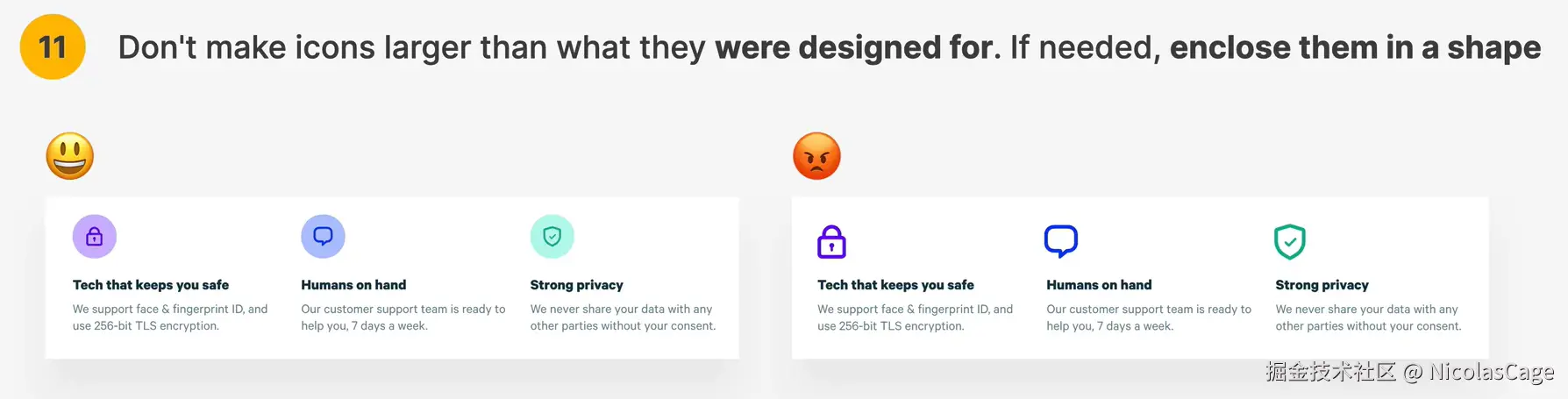Click the shield icon inside teal circle
The height and width of the screenshot is (399, 1568).
tap(552, 237)
